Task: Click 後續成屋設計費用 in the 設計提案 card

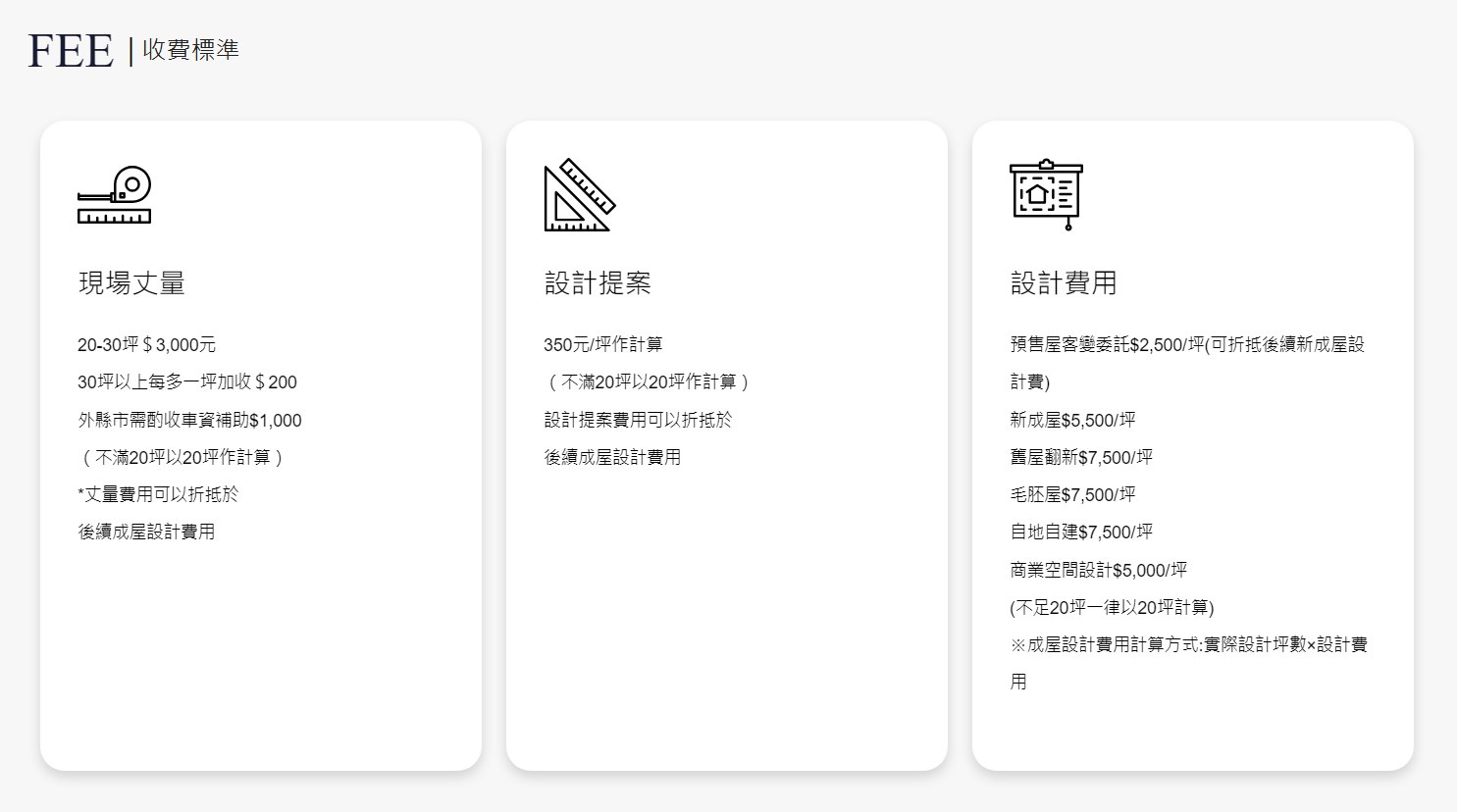Action: click(612, 457)
